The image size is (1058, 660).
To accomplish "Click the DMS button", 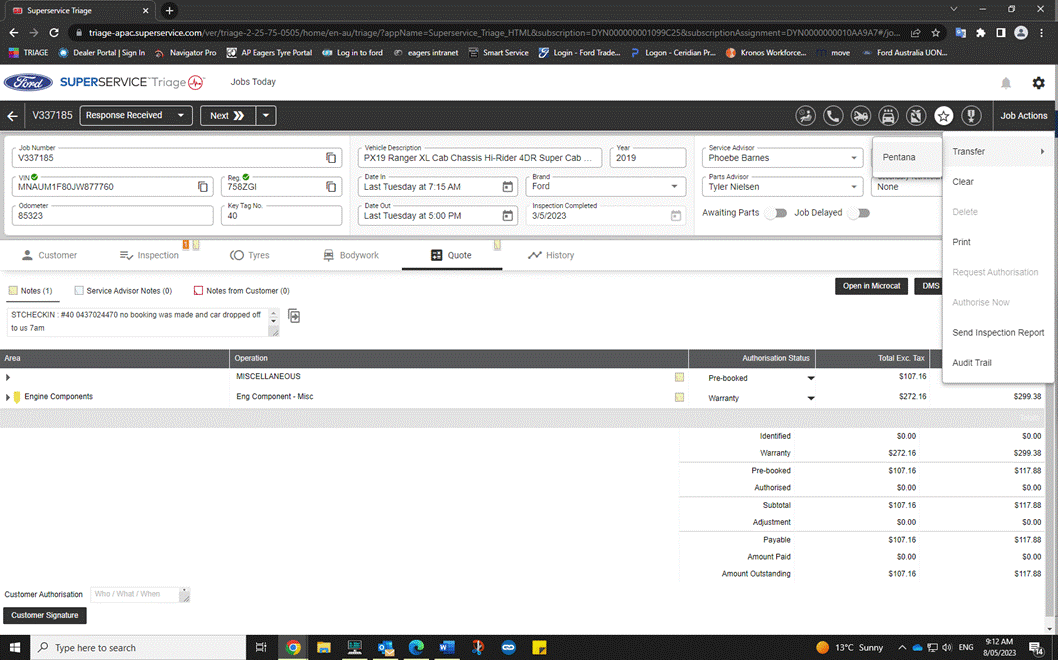I will [930, 286].
